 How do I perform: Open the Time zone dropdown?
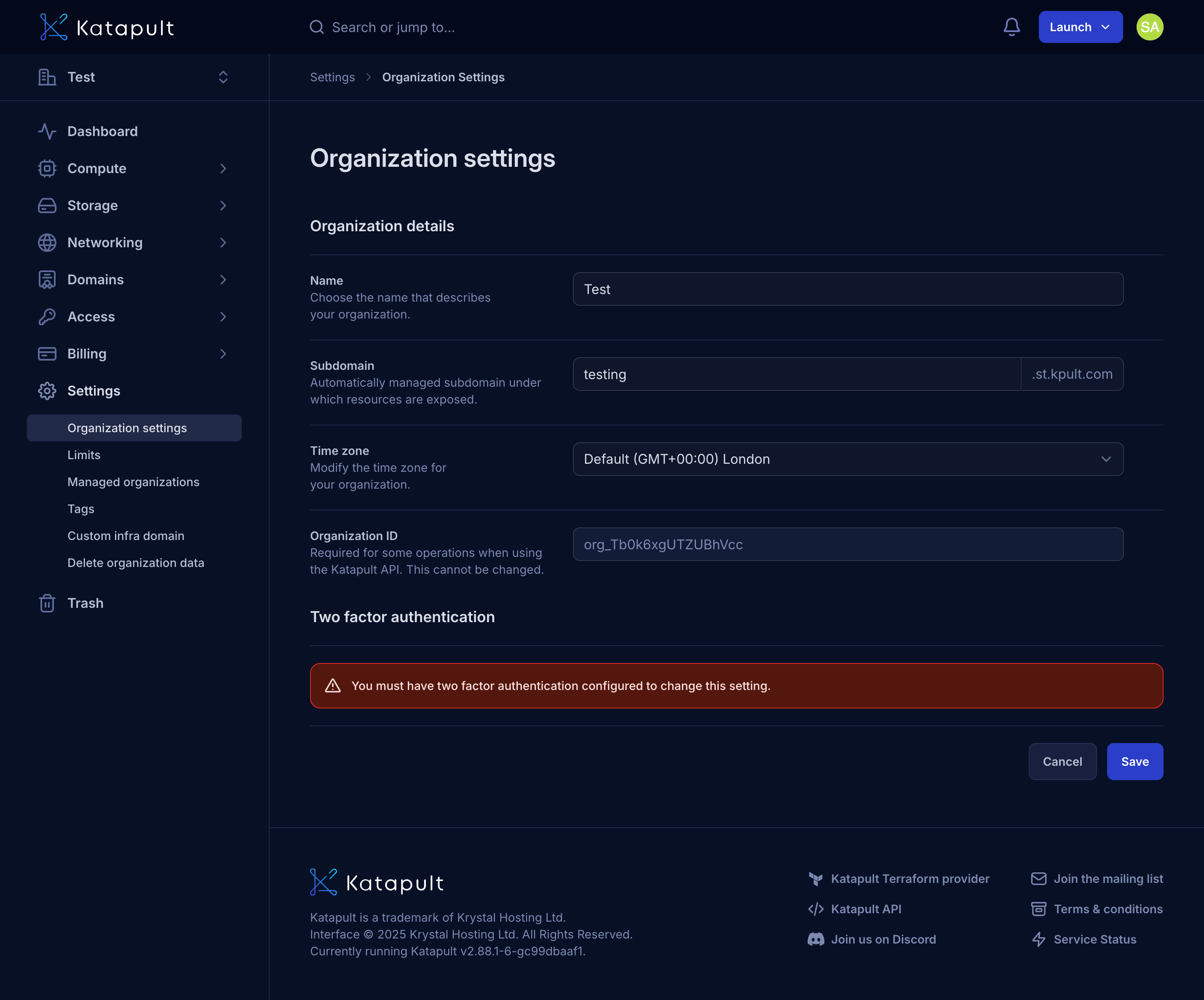pos(847,459)
